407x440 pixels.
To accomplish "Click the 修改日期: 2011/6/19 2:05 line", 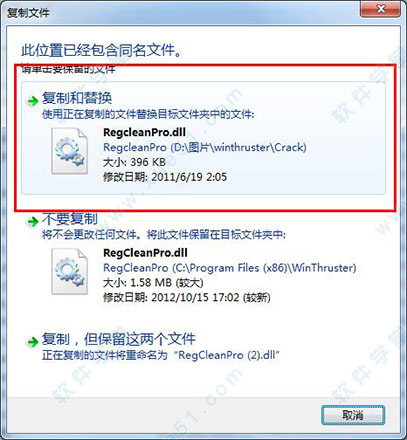I will 165,177.
